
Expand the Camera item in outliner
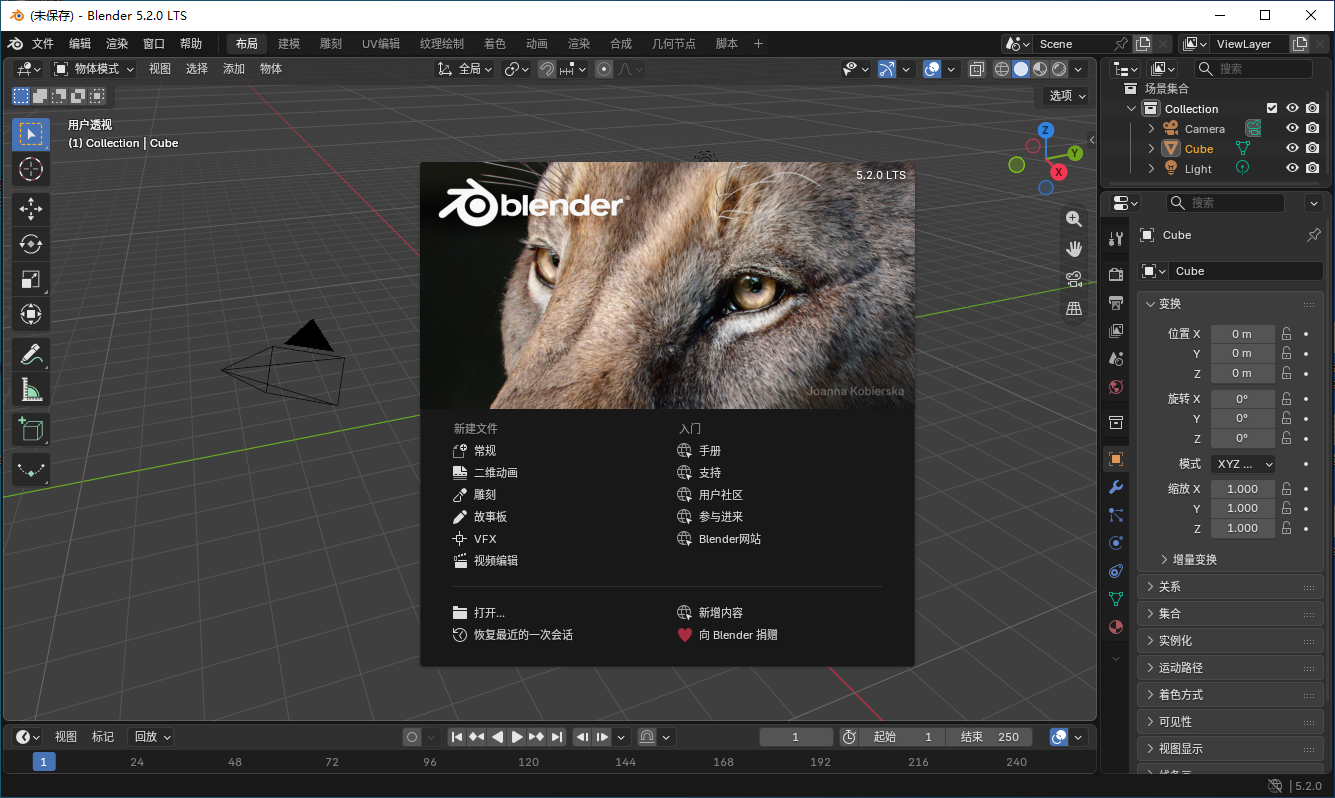[1151, 128]
